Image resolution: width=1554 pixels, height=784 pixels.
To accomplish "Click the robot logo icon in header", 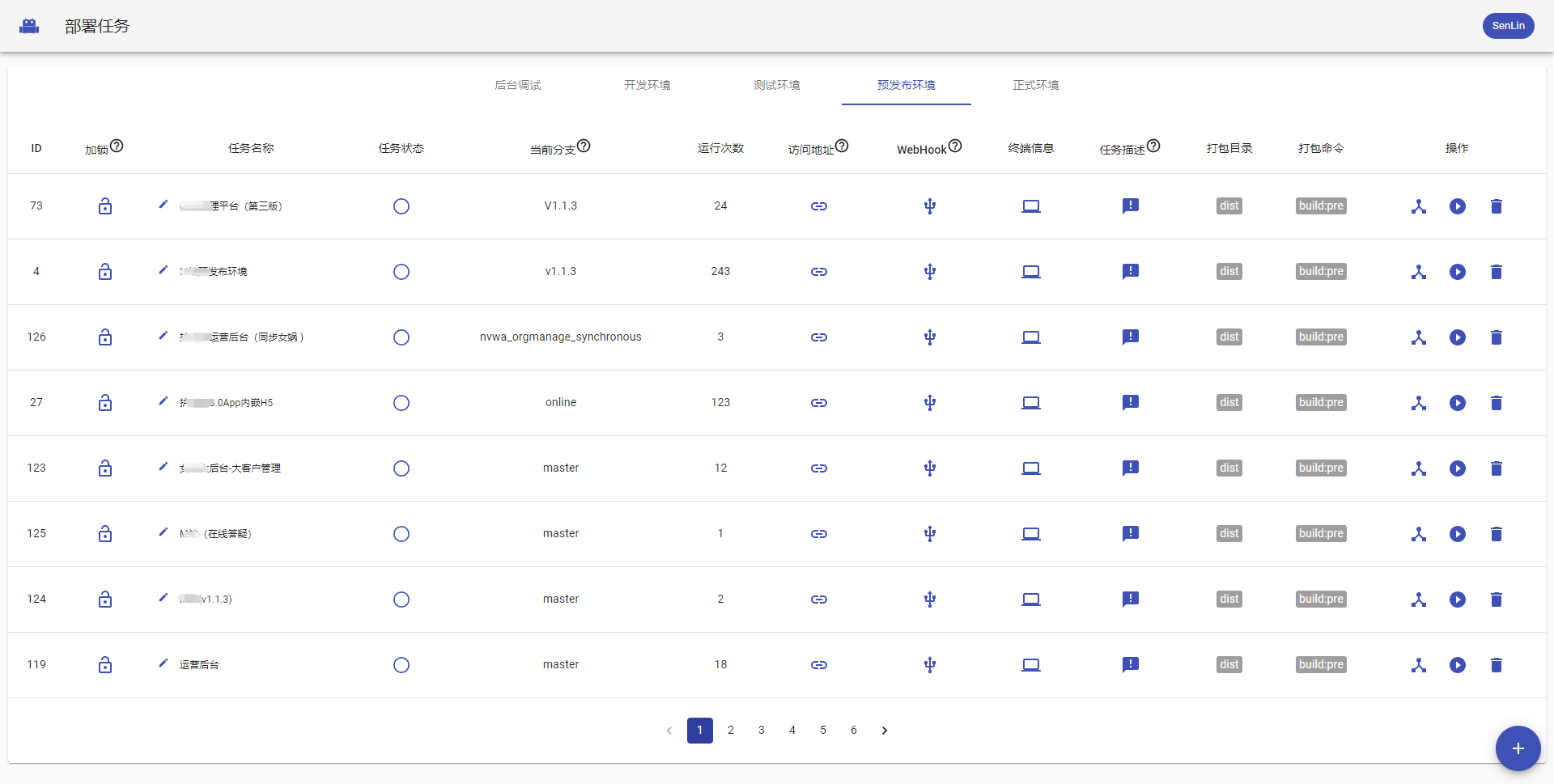I will 29,26.
